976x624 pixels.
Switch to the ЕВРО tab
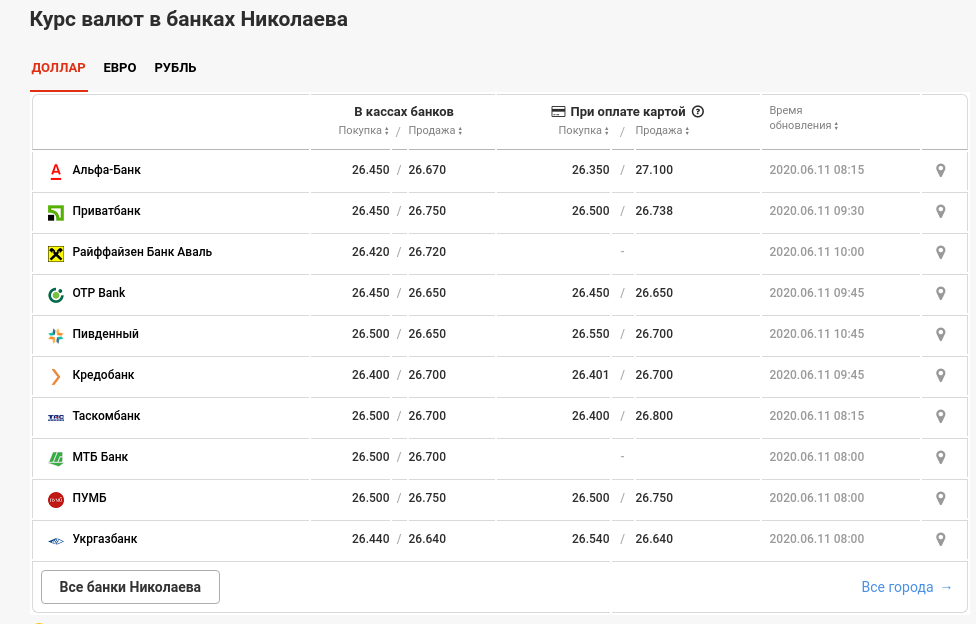point(120,67)
